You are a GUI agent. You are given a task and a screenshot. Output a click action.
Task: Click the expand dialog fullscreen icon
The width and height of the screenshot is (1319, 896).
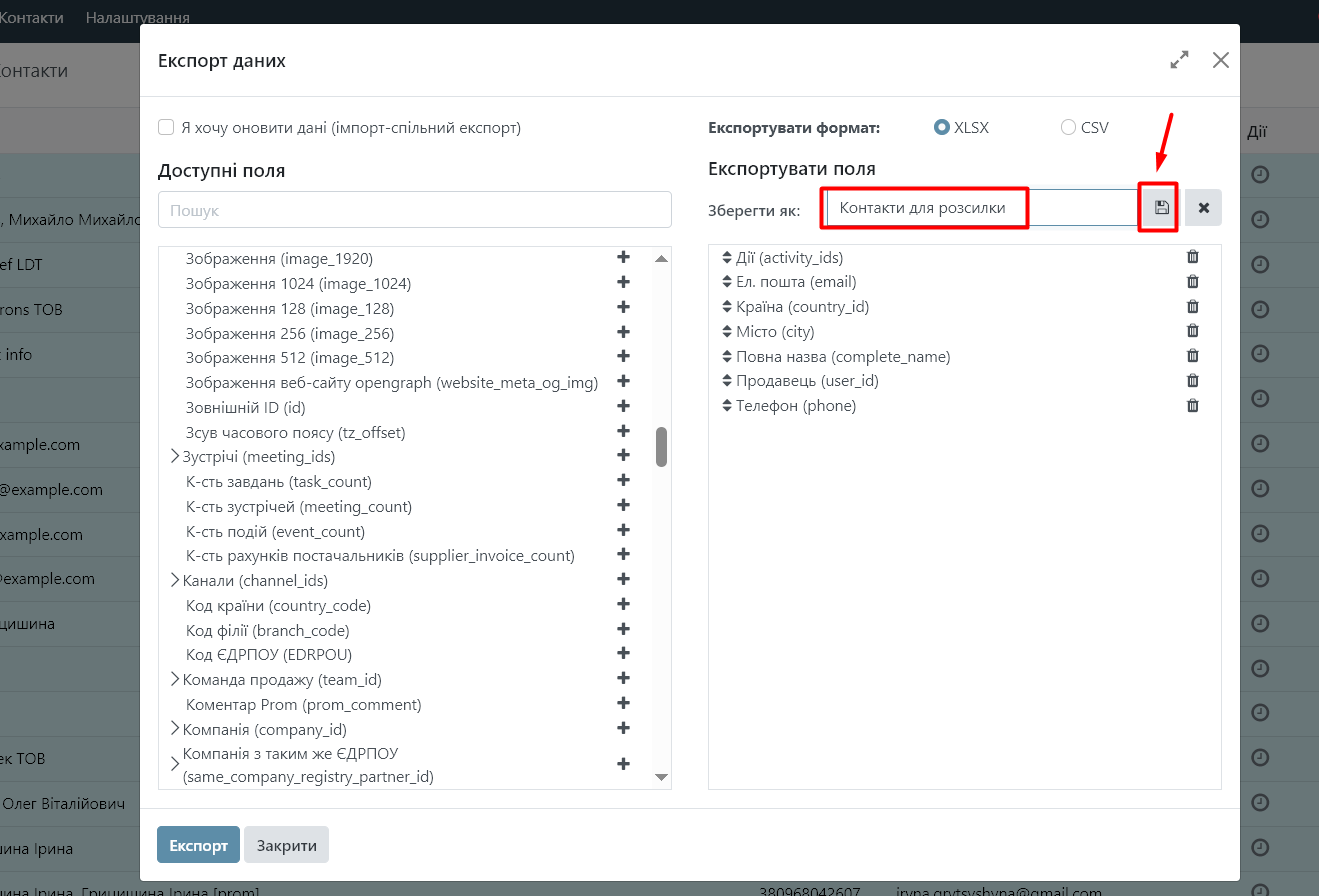[1179, 60]
